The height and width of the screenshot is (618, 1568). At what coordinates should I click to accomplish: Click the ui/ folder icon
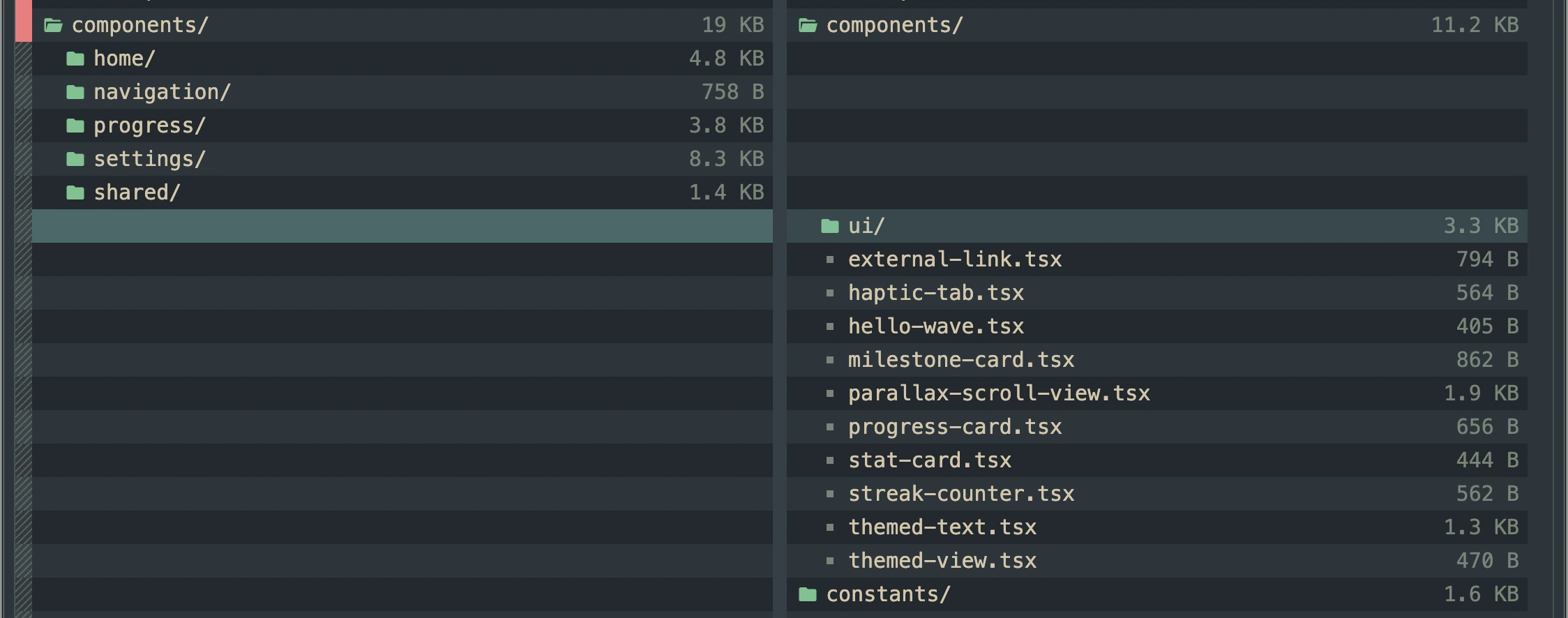click(x=830, y=226)
